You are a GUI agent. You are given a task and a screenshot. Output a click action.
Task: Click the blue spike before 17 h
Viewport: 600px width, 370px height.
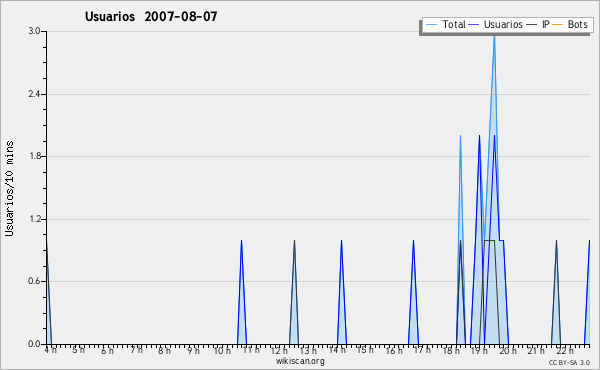coord(413,292)
